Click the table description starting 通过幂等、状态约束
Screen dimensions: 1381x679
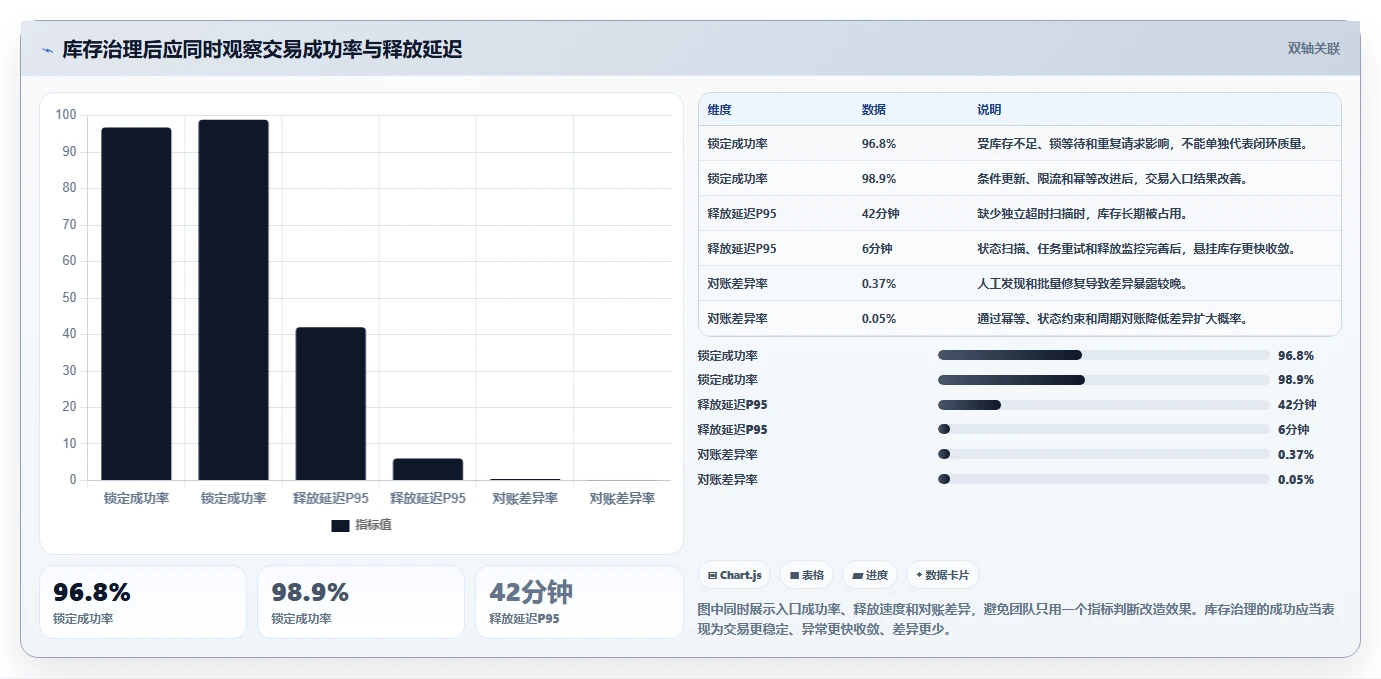1113,319
